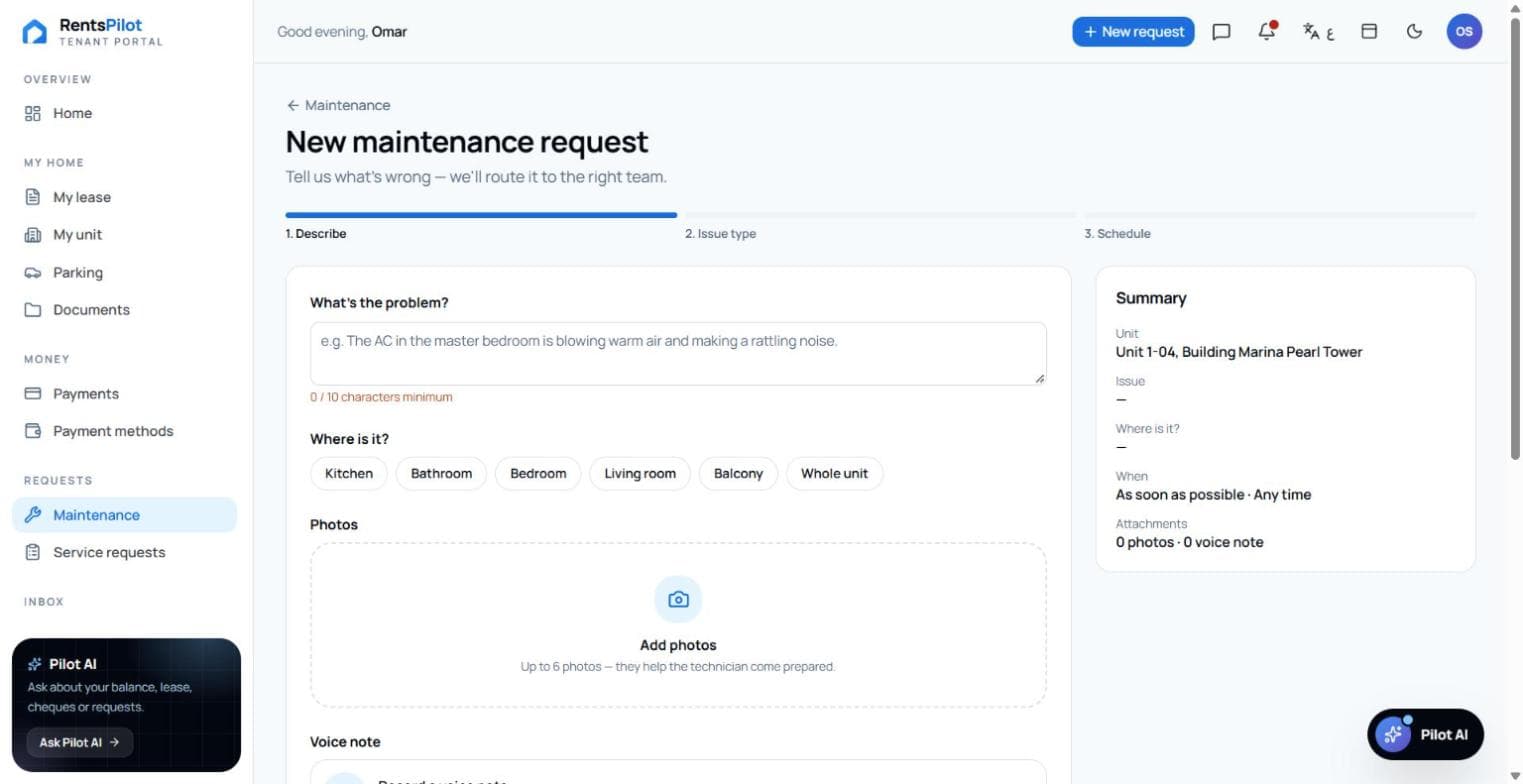Open the Maintenance sidebar menu item

pyautogui.click(x=124, y=515)
